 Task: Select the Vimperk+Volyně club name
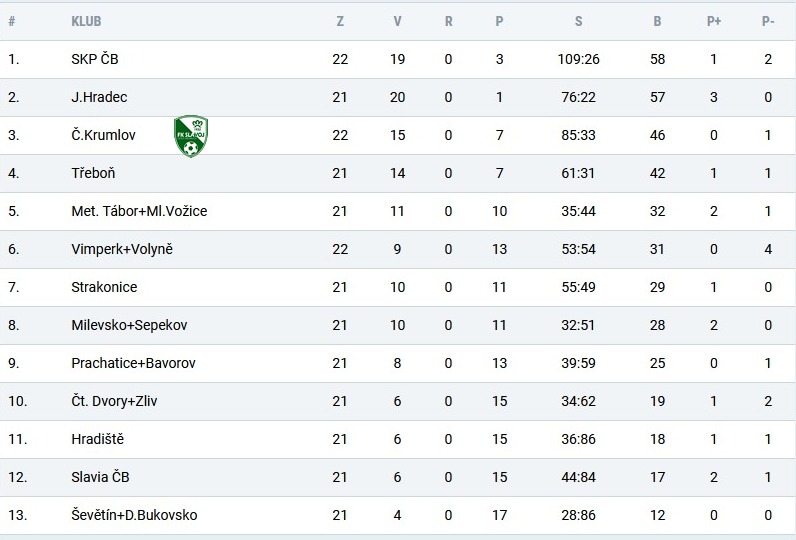pos(122,249)
